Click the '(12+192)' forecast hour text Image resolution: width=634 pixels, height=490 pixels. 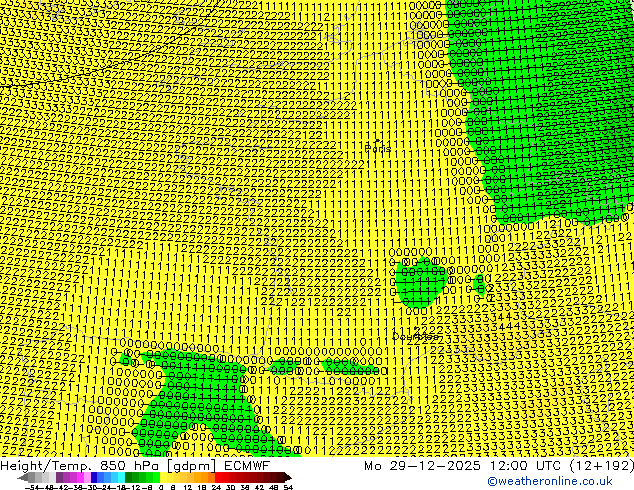(602, 465)
